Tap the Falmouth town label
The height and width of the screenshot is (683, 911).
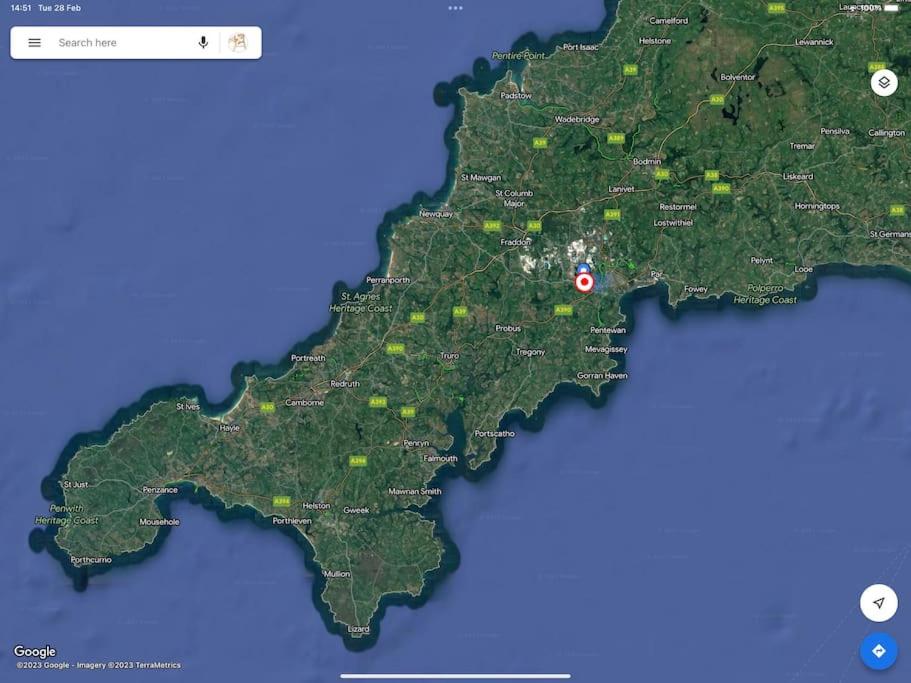440,458
